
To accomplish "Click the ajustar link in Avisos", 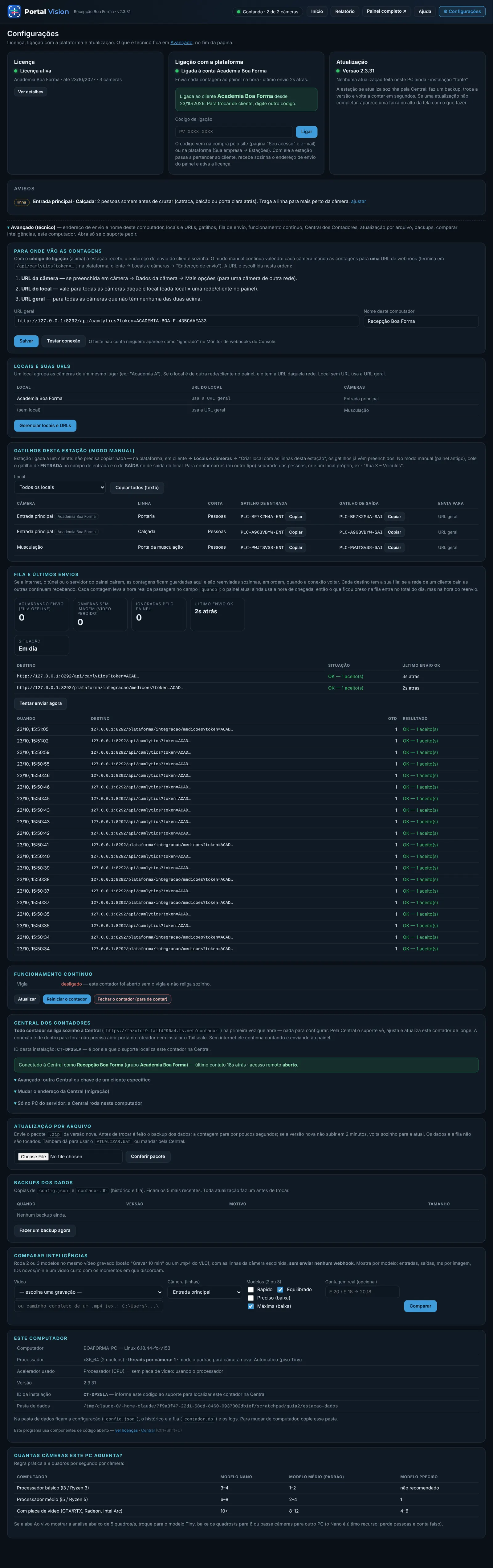I will pos(358,202).
